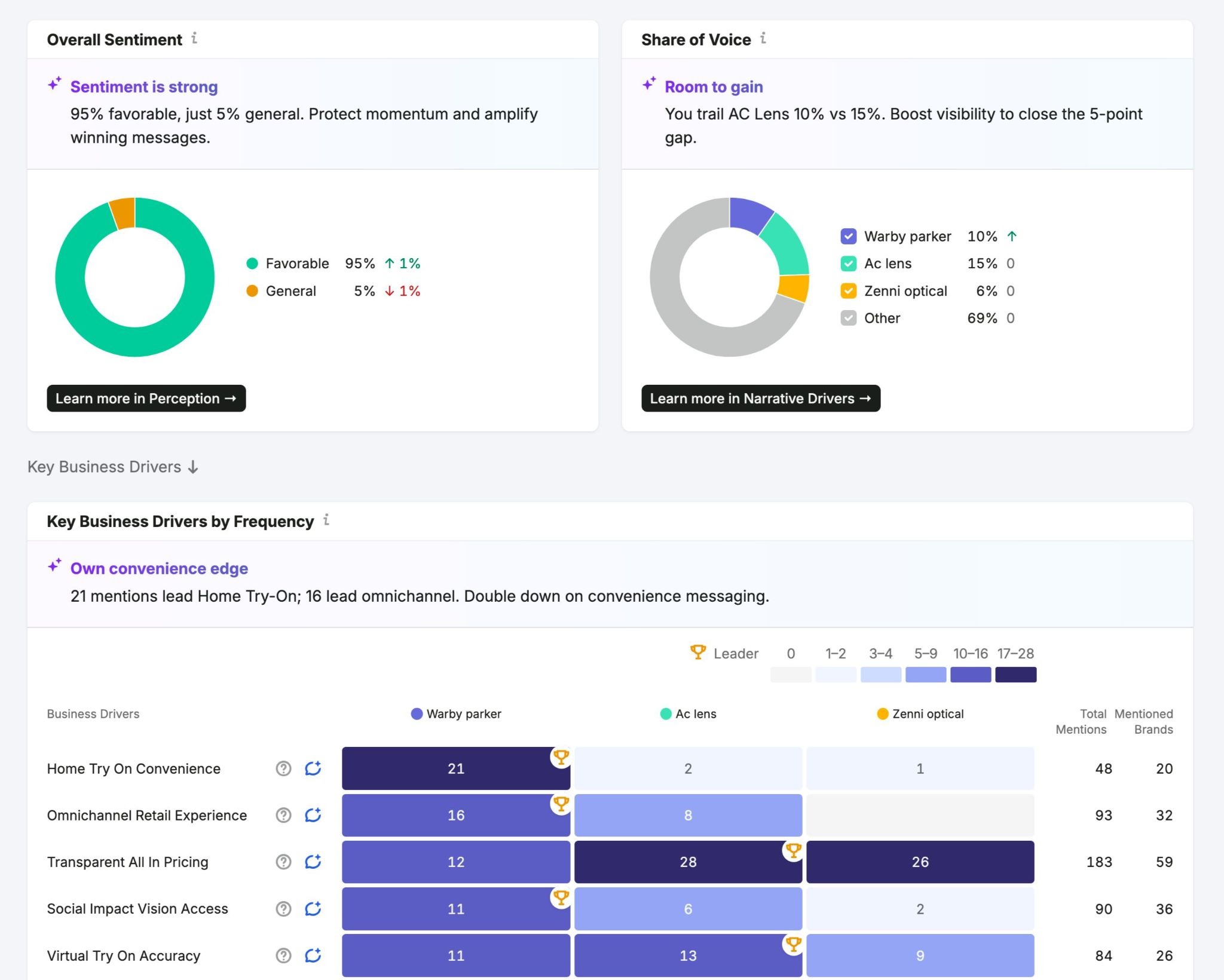This screenshot has width=1224, height=980.
Task: Select the Warby parker 21 cell
Action: point(456,768)
